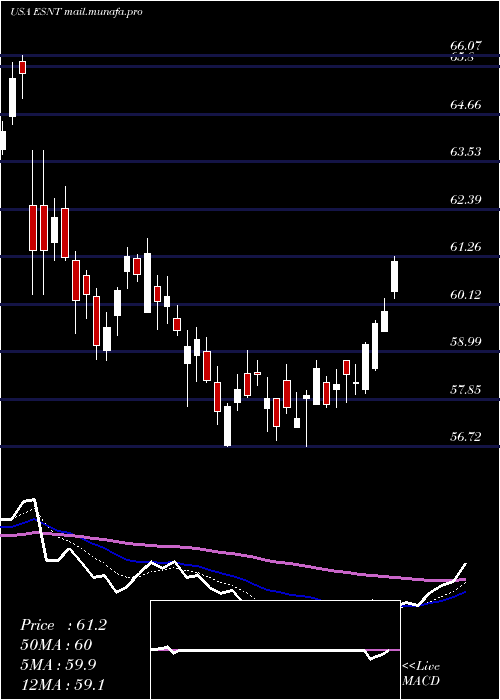Viewport: 500px width, 700px height.
Task: Click inside the MACD inset panel
Action: pos(275,650)
